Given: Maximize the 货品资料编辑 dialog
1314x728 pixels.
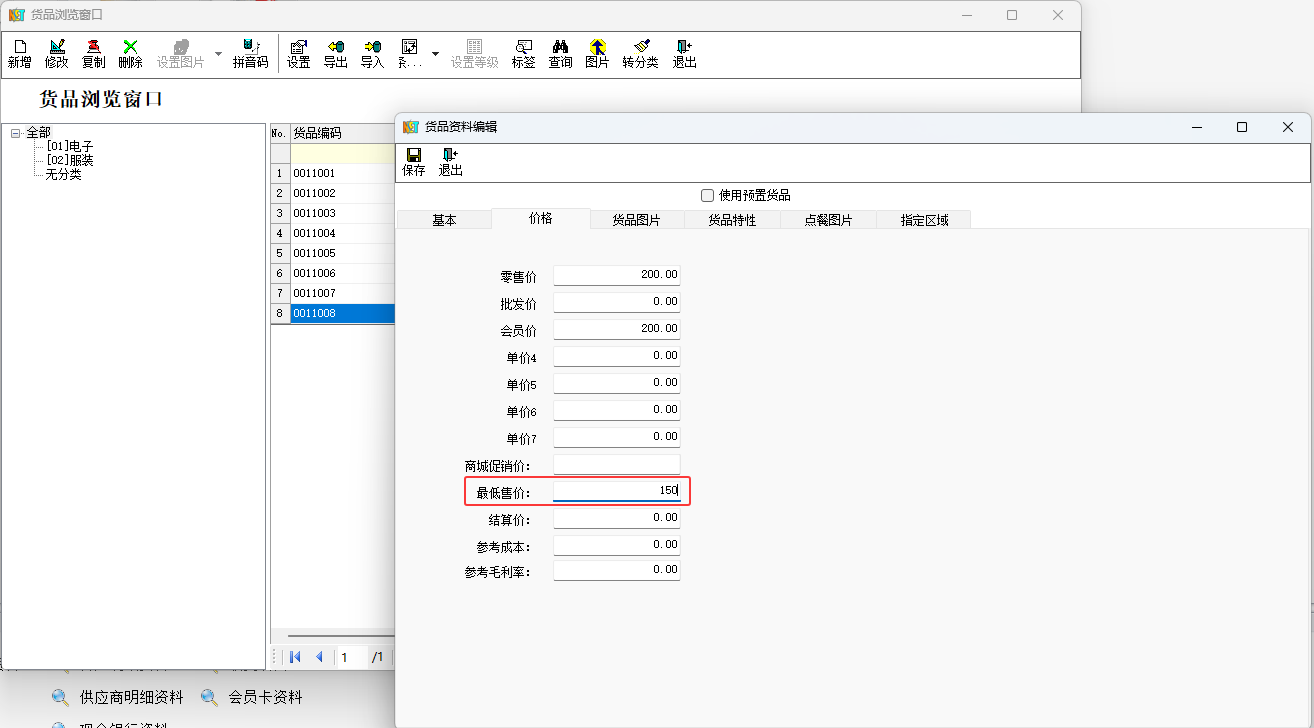Looking at the screenshot, I should (x=1242, y=127).
